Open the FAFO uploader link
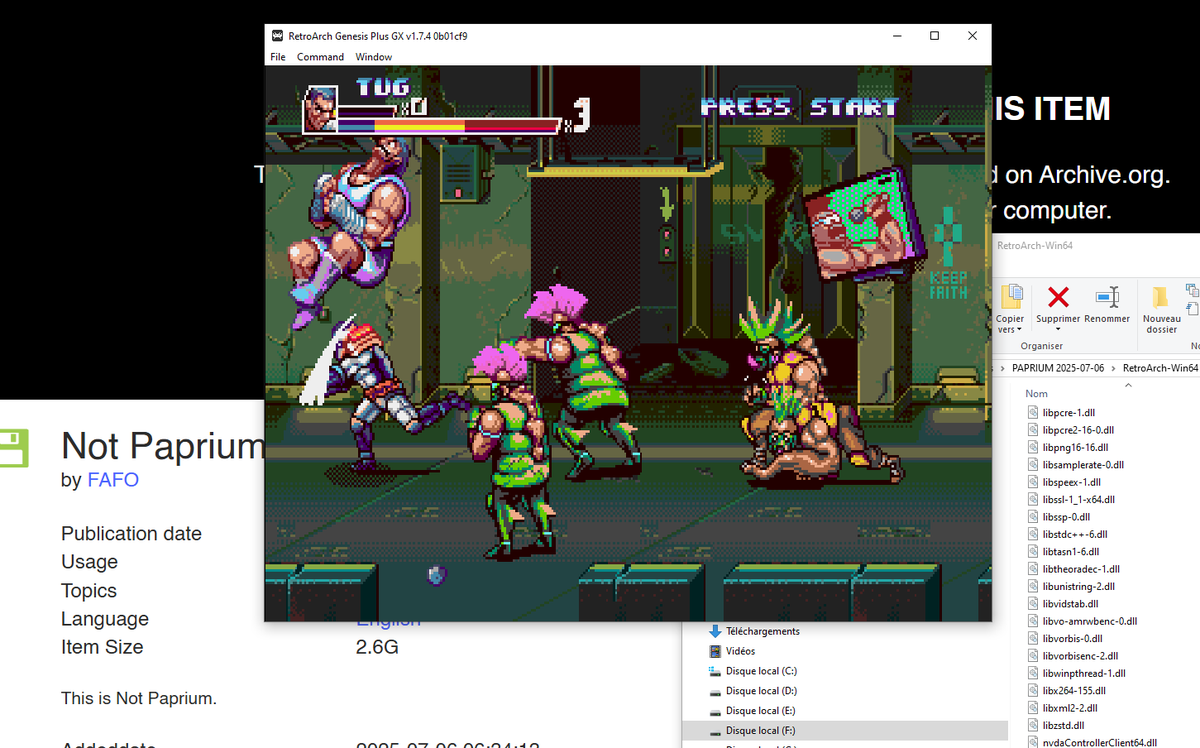Image resolution: width=1200 pixels, height=748 pixels. click(x=113, y=480)
